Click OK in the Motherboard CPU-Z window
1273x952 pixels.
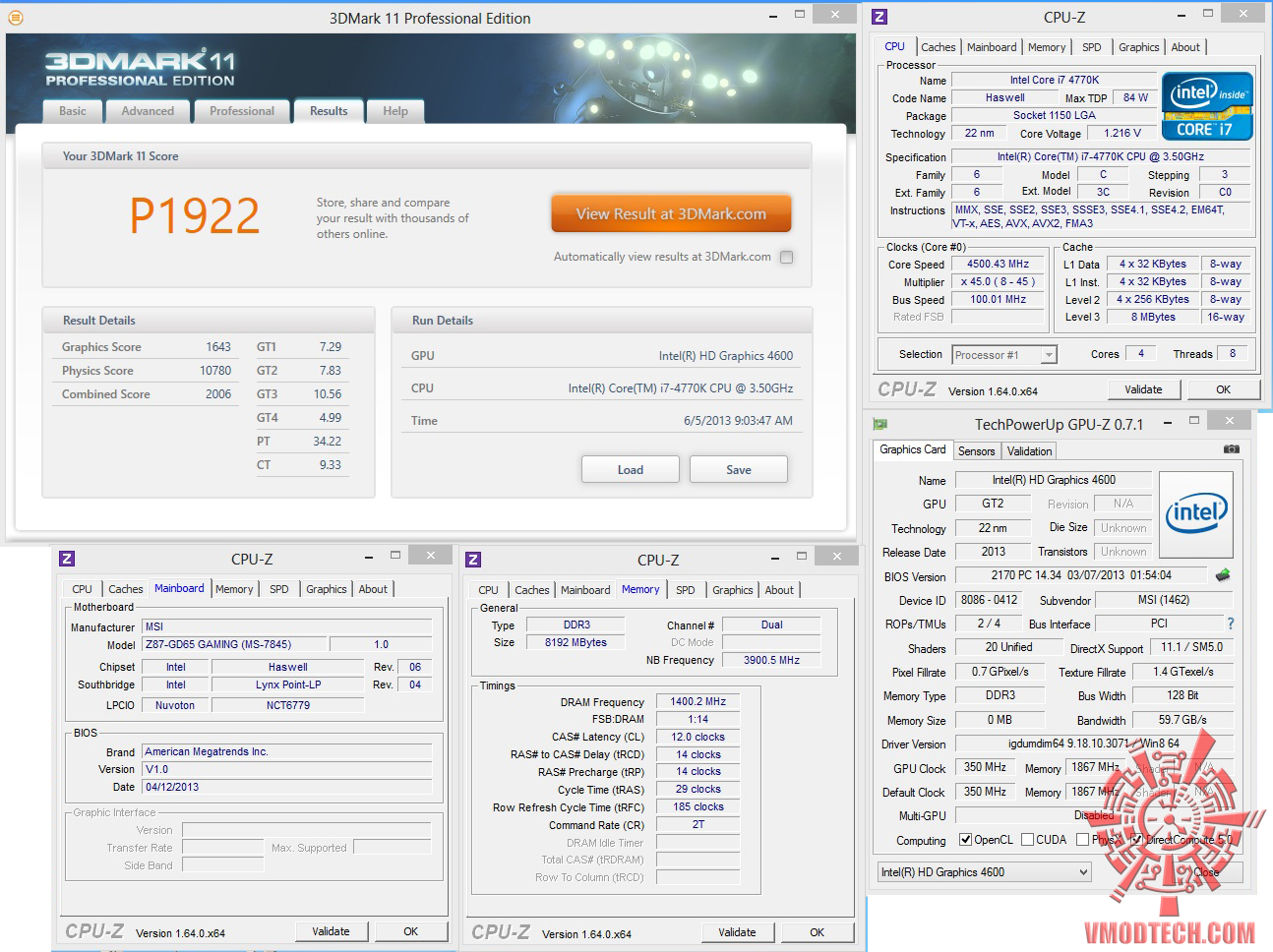tap(410, 931)
